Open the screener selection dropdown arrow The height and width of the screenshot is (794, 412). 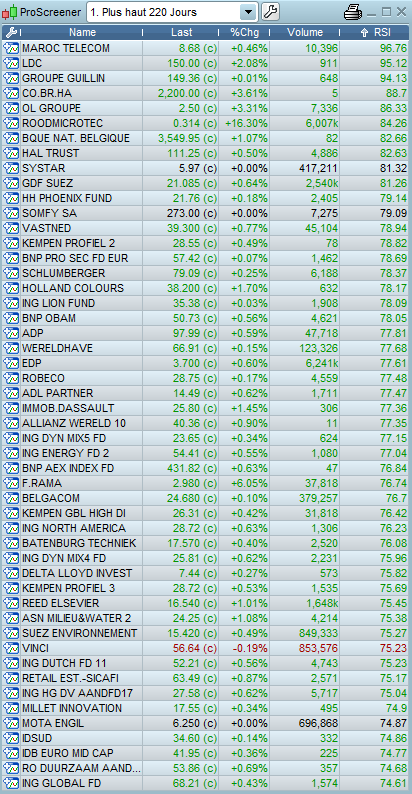(x=248, y=12)
